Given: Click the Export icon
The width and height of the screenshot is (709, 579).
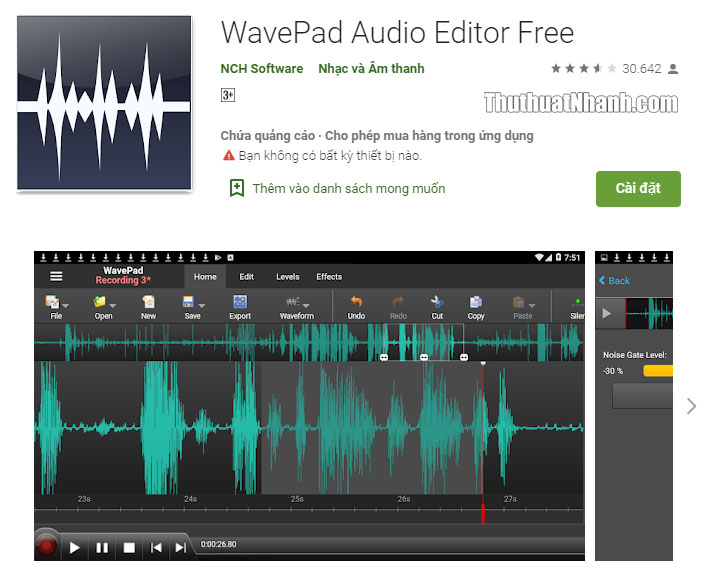Looking at the screenshot, I should pyautogui.click(x=240, y=301).
